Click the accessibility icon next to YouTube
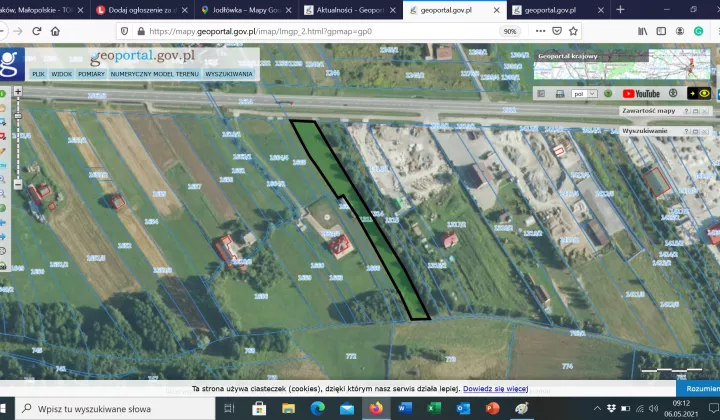The image size is (720, 420). tap(673, 93)
